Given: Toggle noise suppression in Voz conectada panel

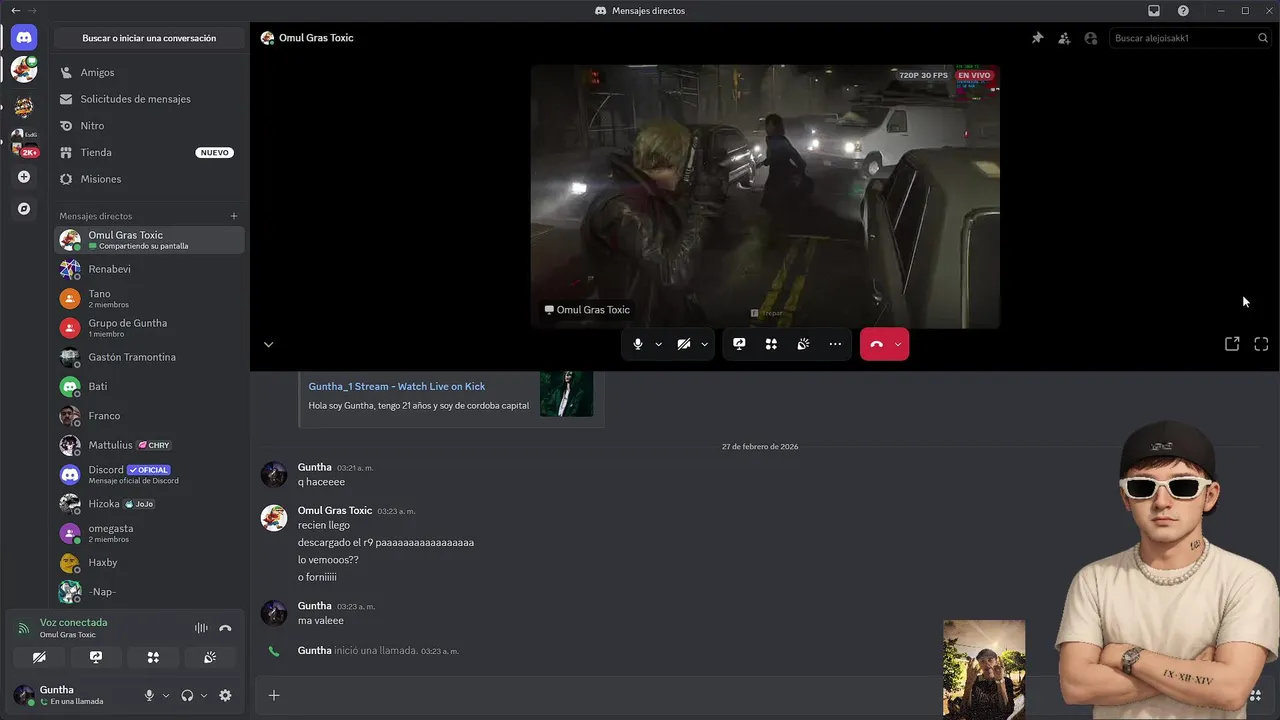Looking at the screenshot, I should [201, 628].
